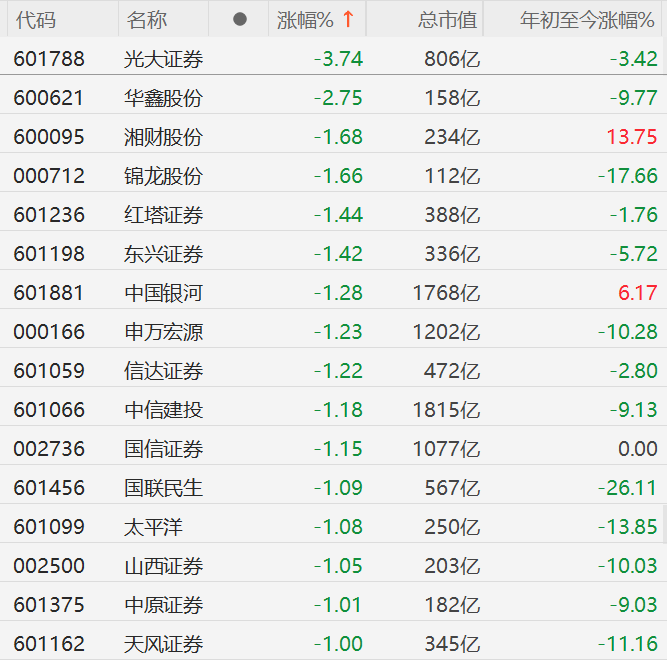Click -9.77 year-to-date value
This screenshot has width=667, height=660.
634,98
